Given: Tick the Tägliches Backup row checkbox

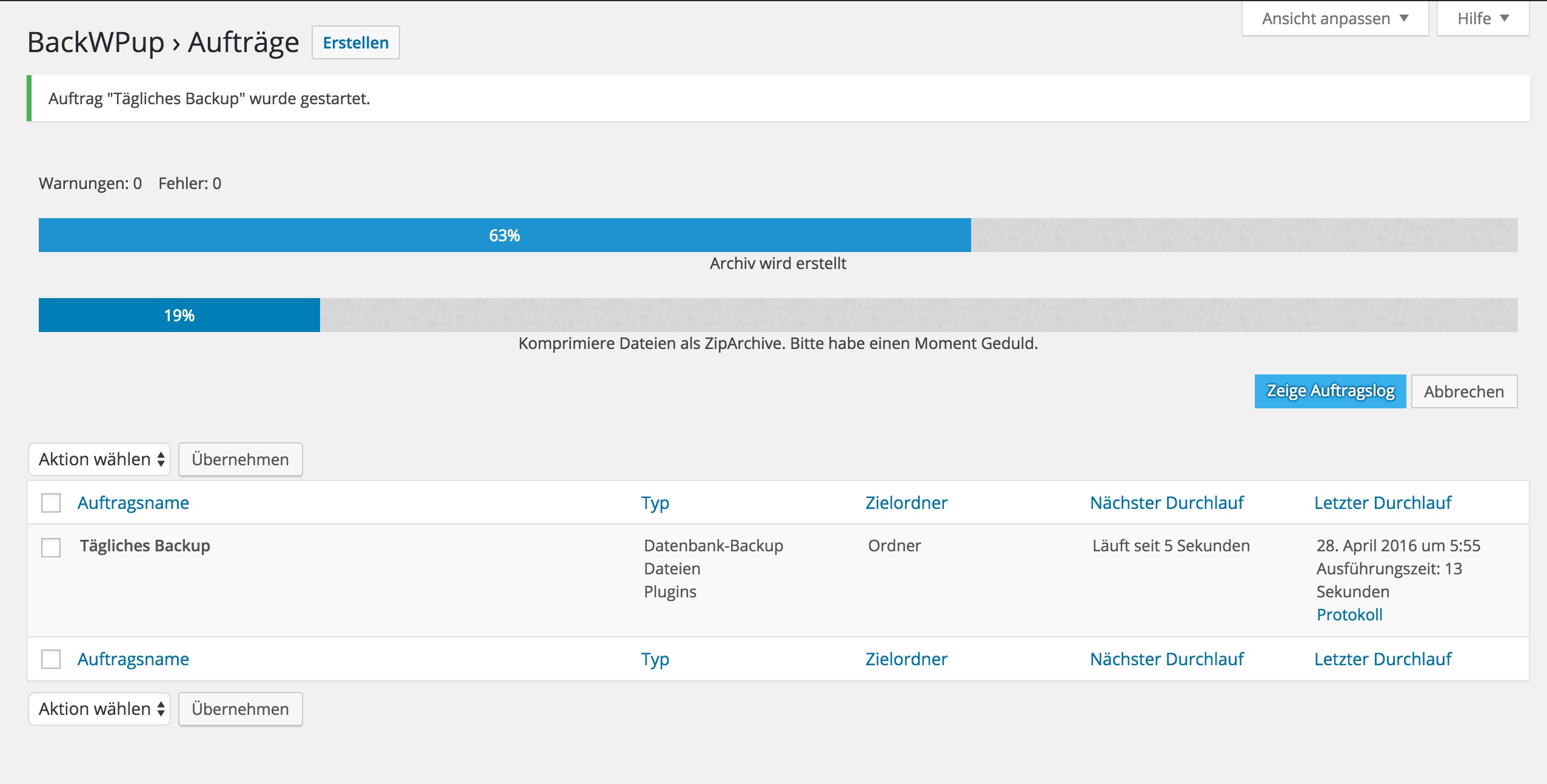Looking at the screenshot, I should [51, 547].
